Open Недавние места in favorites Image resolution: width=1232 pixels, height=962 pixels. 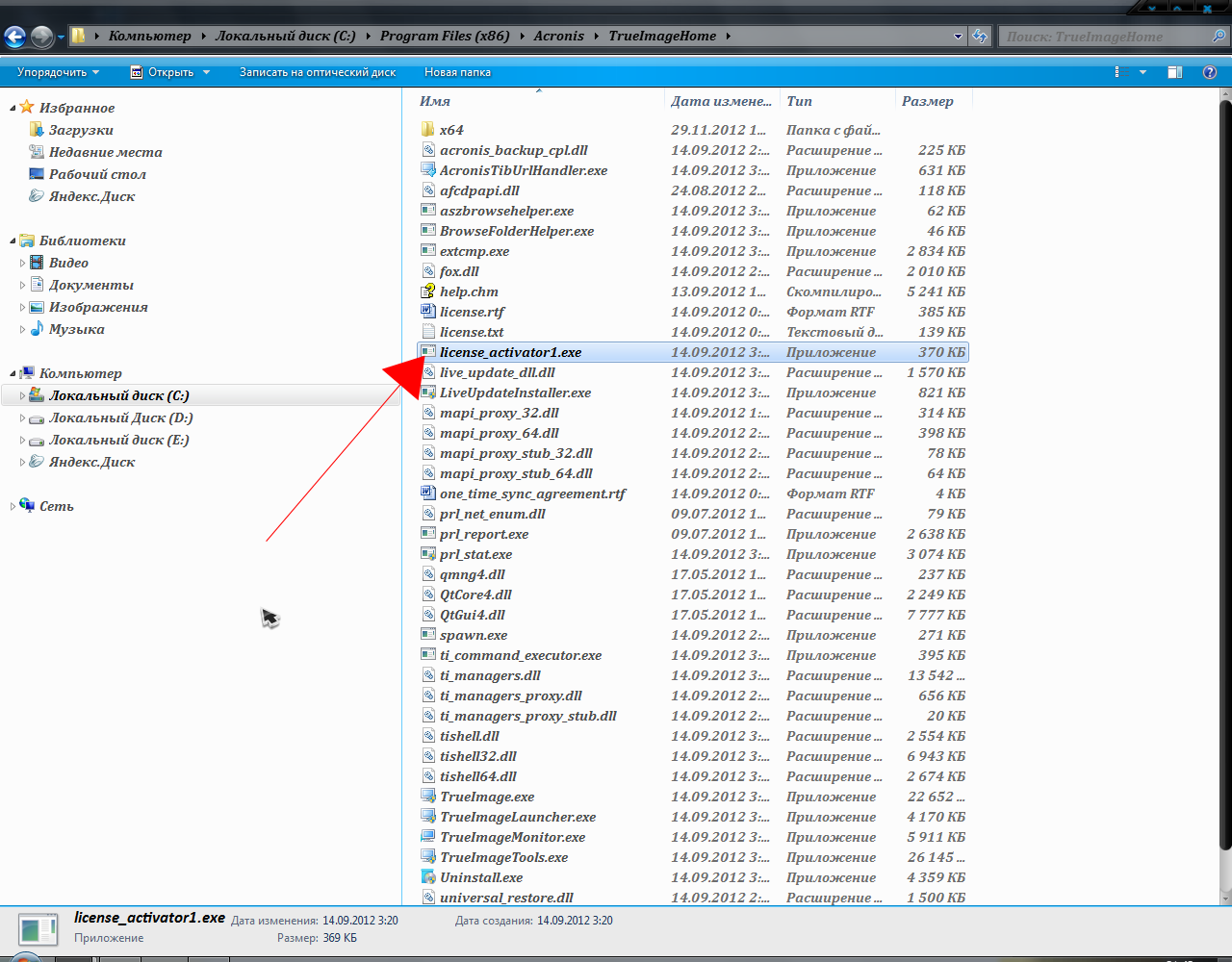click(x=106, y=152)
